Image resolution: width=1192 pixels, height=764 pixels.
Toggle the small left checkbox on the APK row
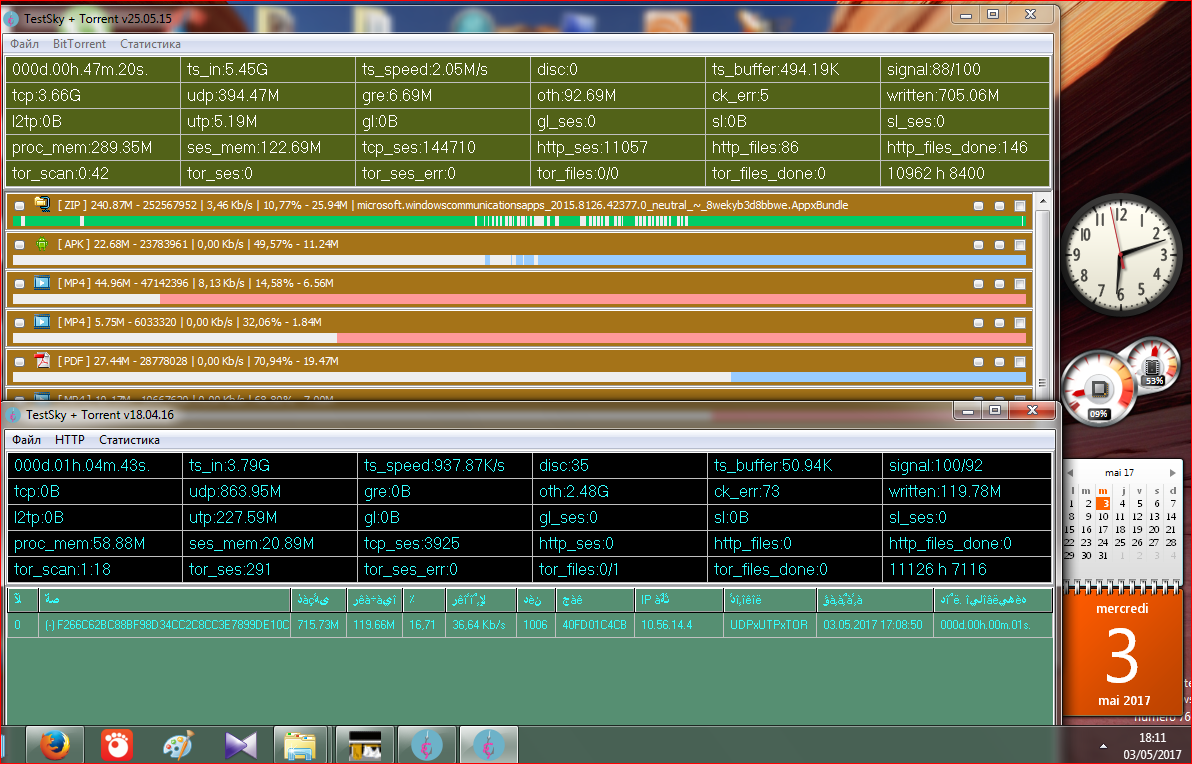coord(19,244)
